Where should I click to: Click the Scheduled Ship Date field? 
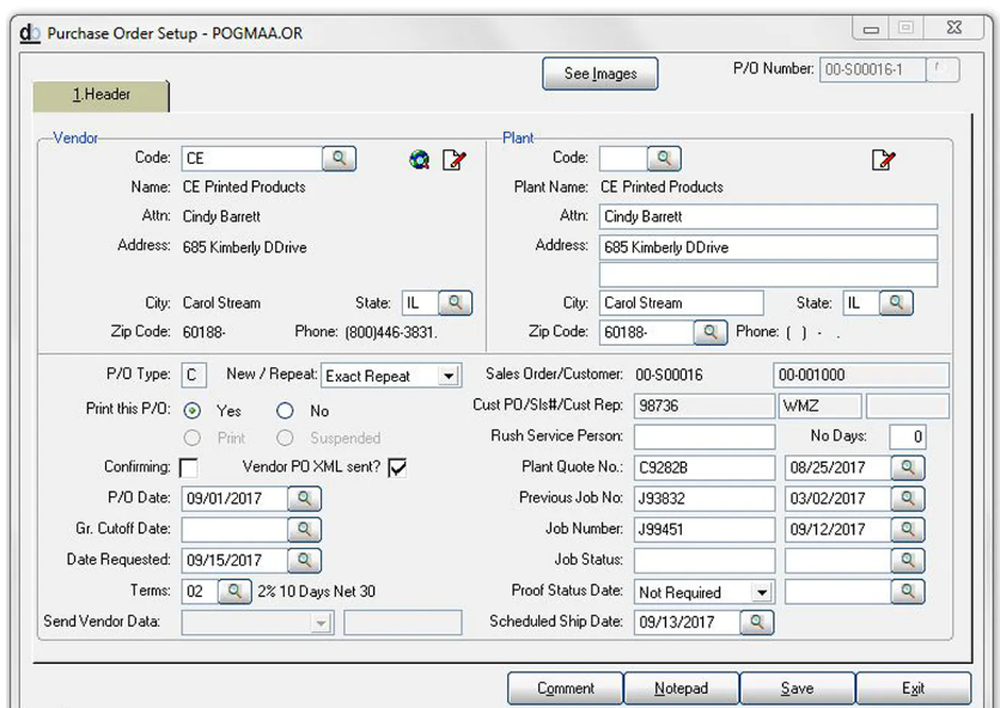click(x=688, y=622)
